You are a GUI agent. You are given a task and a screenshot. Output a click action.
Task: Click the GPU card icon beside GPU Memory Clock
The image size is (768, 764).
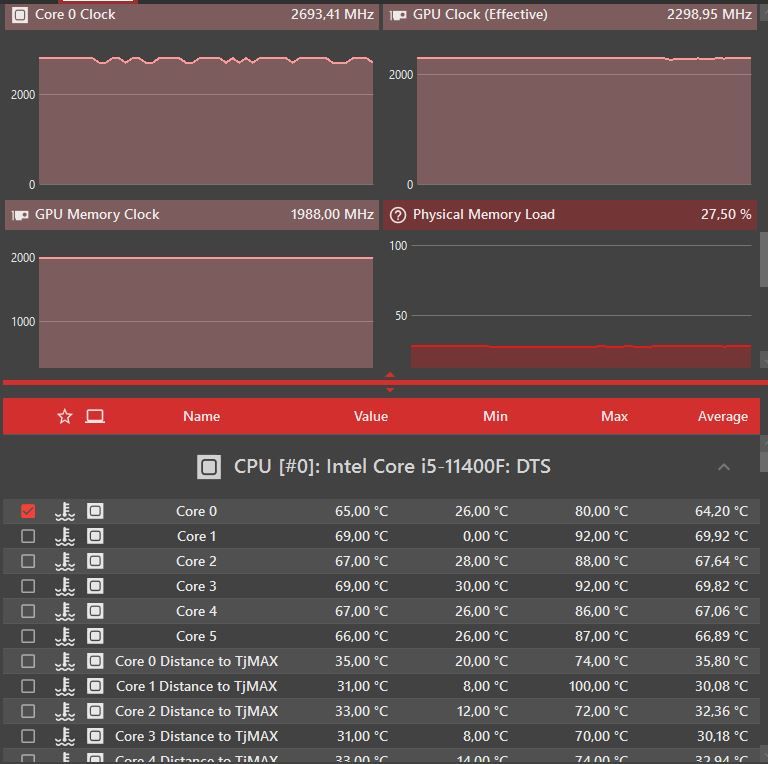click(x=20, y=215)
